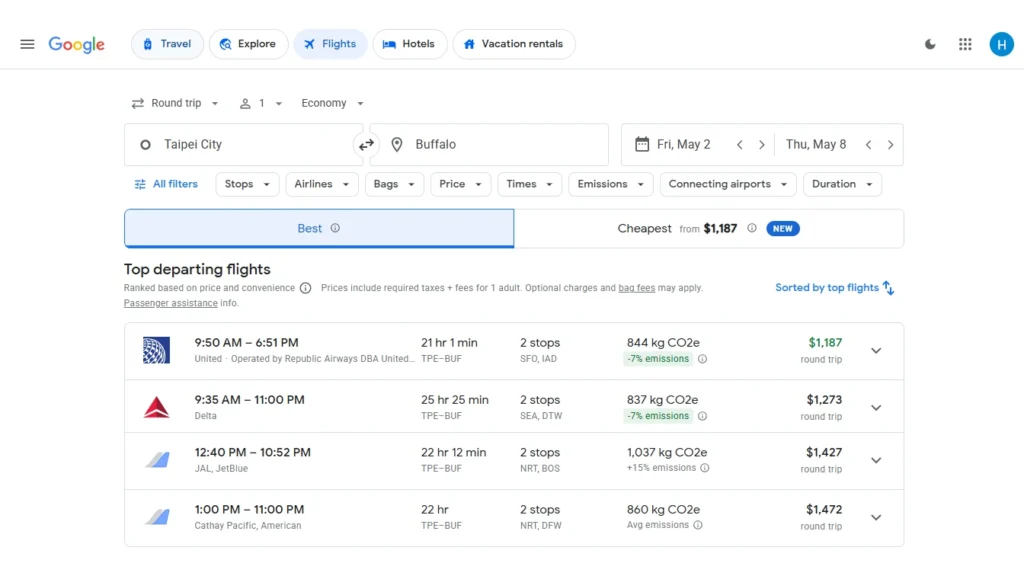1024x576 pixels.
Task: Open the Vacation rentals tab
Action: pos(514,44)
